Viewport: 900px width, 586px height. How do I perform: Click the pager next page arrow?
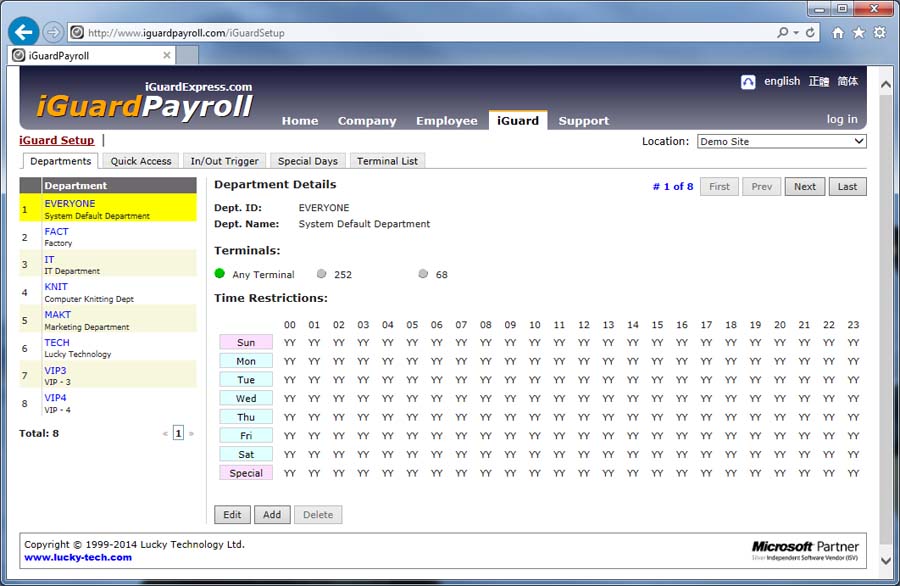(x=191, y=434)
